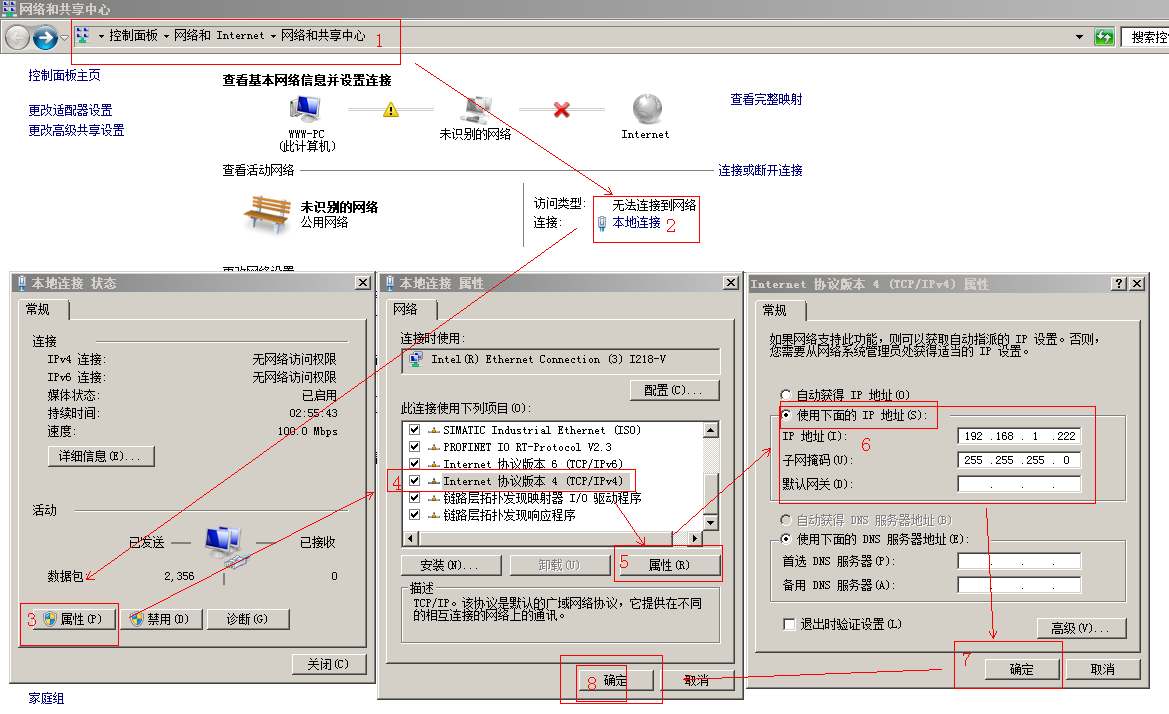Click the WWW-PC computer icon
This screenshot has width=1169, height=714.
pos(306,110)
